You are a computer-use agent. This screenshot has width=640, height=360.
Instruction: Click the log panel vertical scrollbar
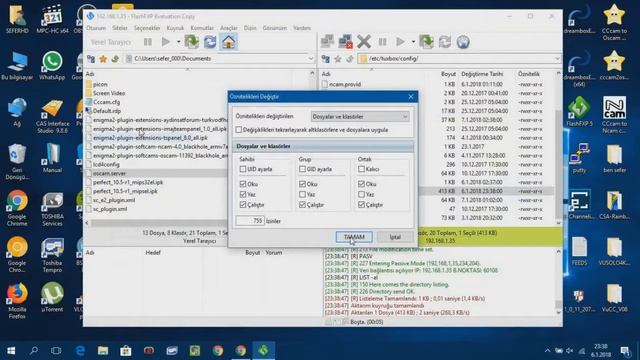pos(558,282)
